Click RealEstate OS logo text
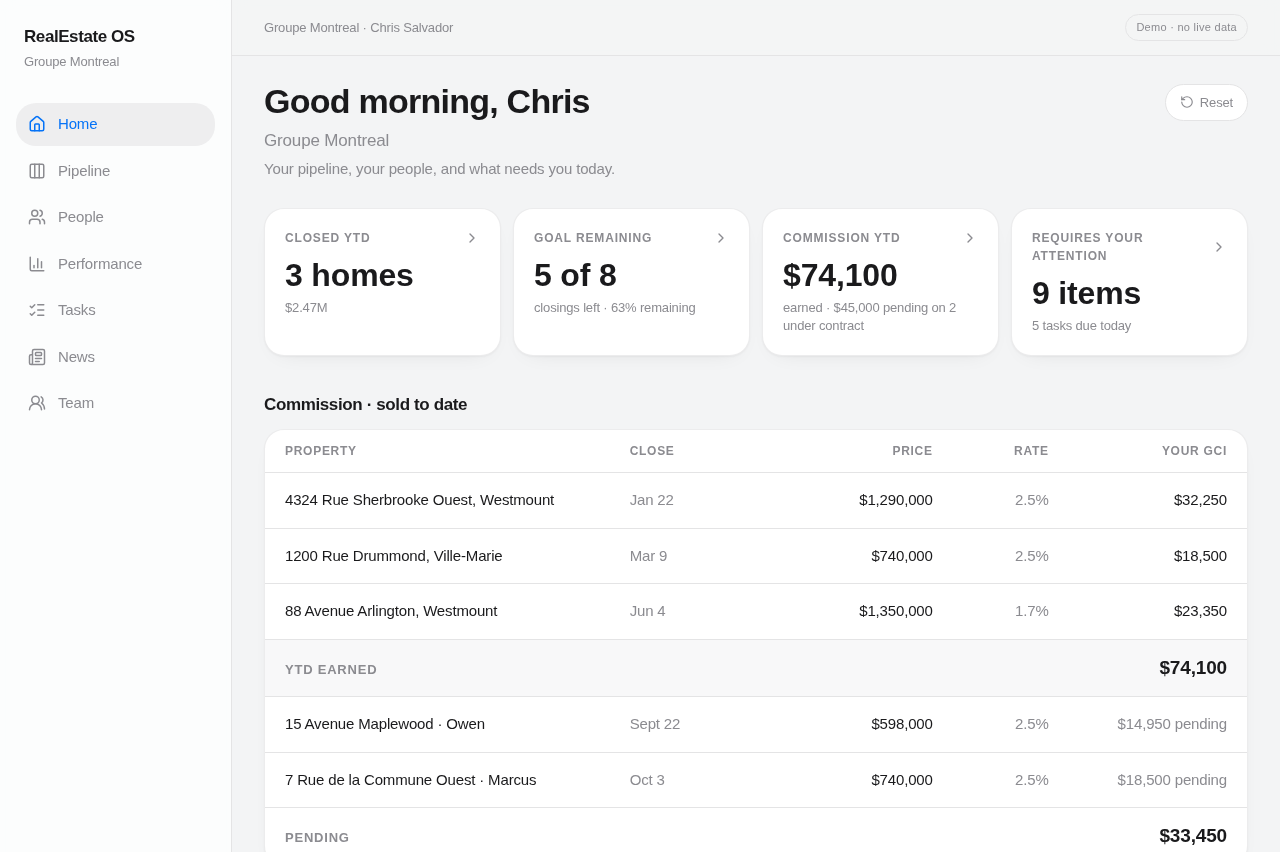Image resolution: width=1280 pixels, height=852 pixels. pos(79,37)
